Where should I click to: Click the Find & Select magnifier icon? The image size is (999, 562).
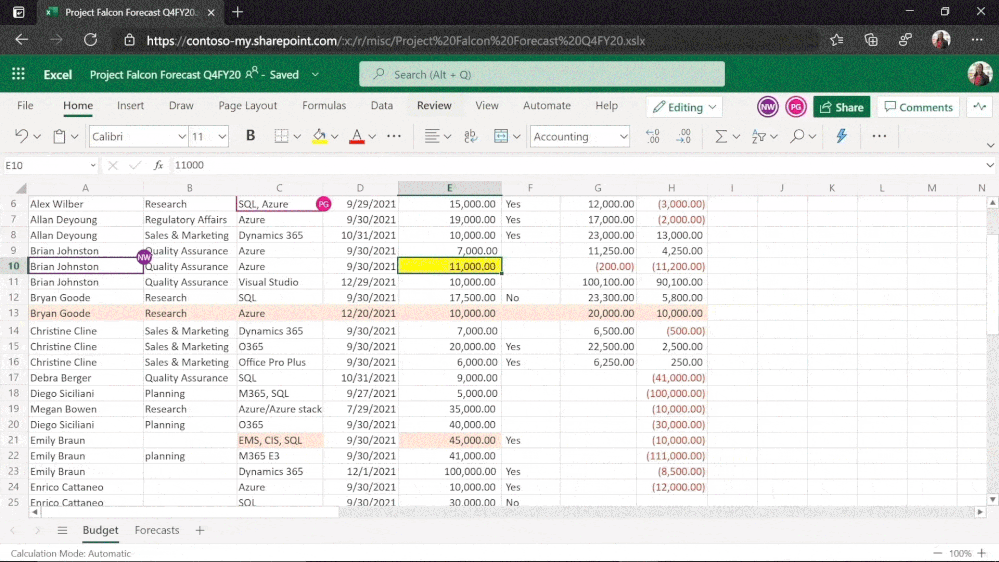tap(796, 136)
